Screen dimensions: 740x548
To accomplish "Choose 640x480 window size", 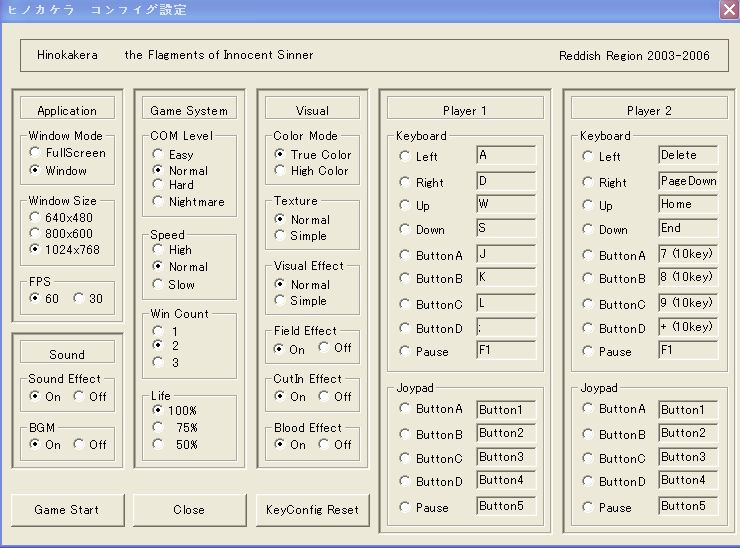I will tap(34, 217).
